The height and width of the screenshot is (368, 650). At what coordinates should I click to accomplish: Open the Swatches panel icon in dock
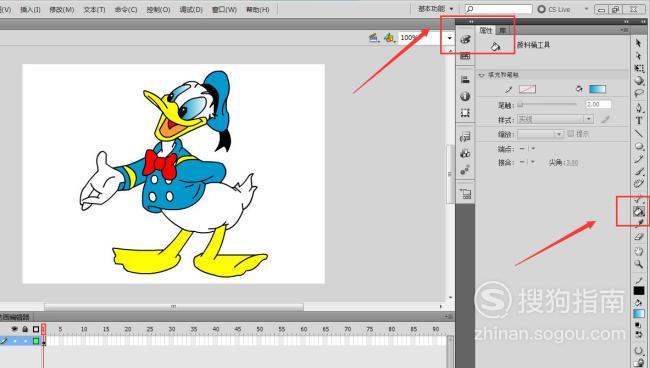pos(465,56)
